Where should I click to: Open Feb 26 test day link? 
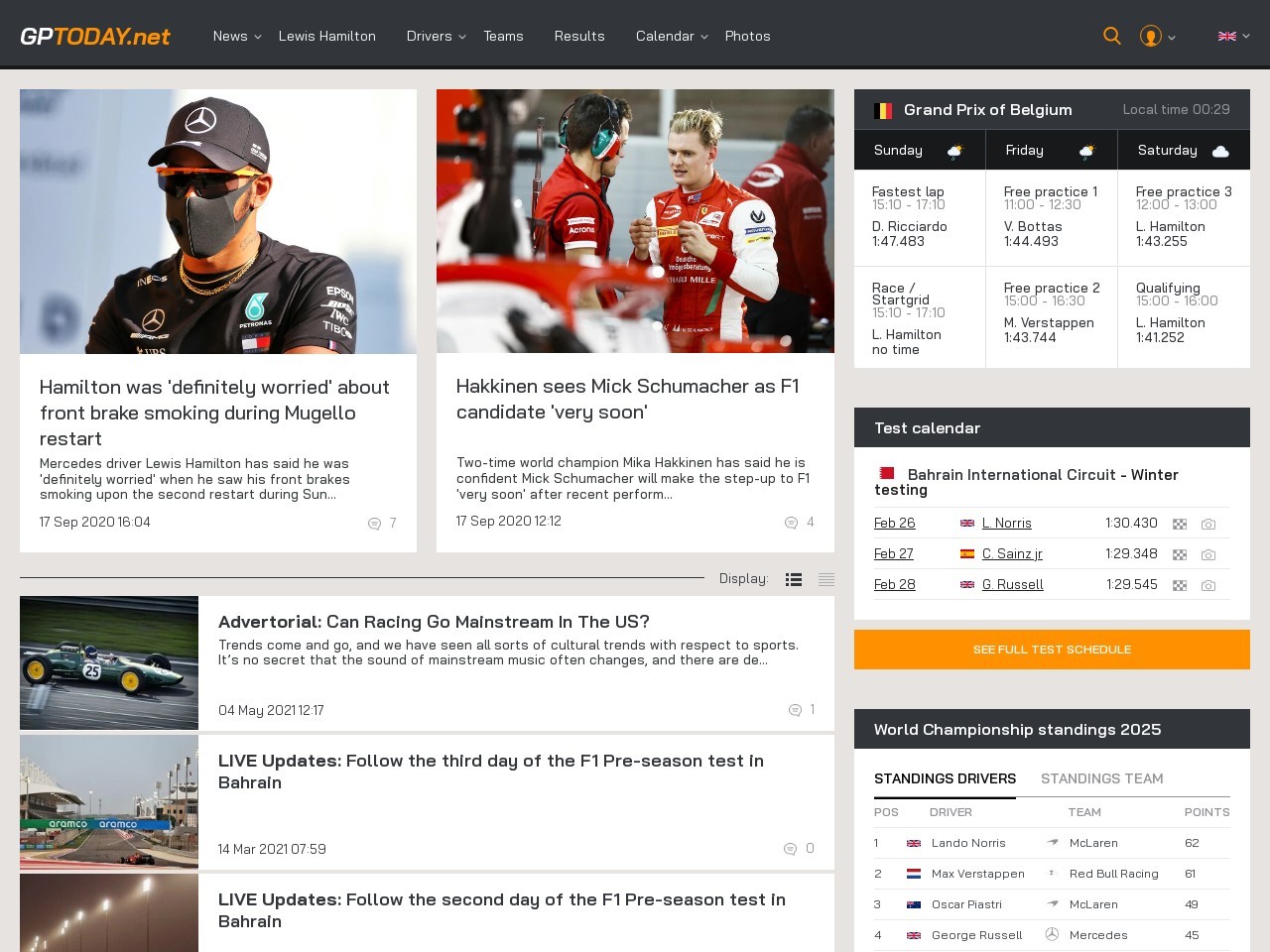click(894, 523)
